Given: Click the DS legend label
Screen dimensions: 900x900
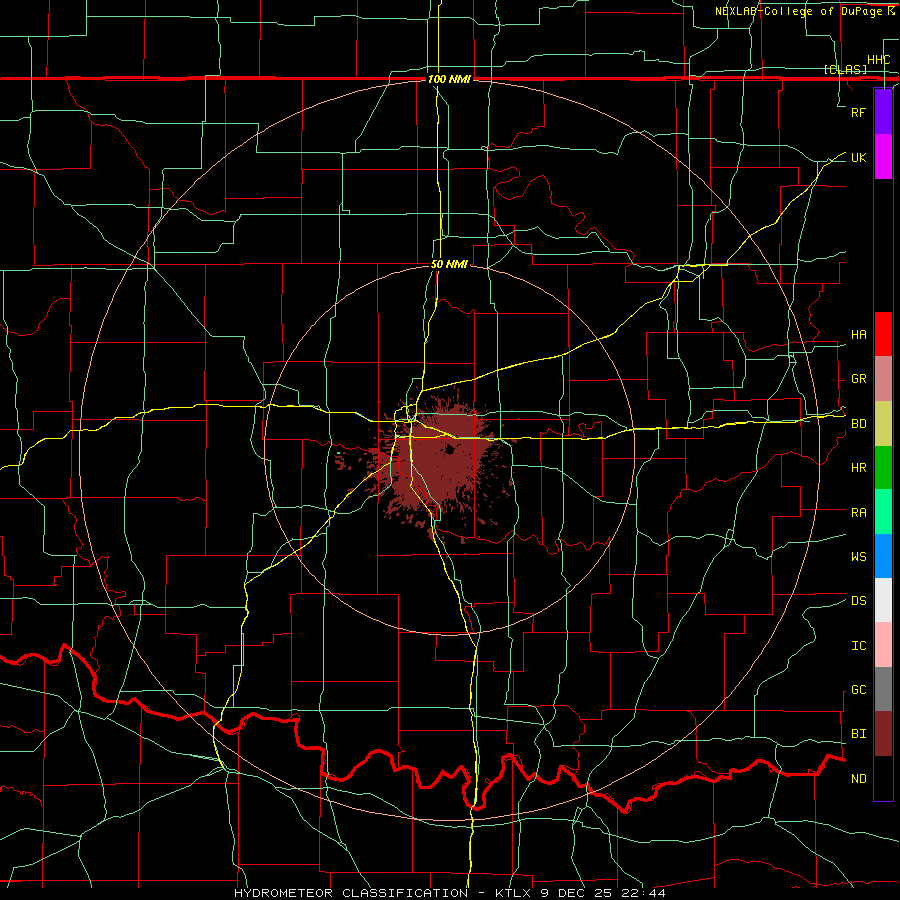Looking at the screenshot, I should (858, 601).
